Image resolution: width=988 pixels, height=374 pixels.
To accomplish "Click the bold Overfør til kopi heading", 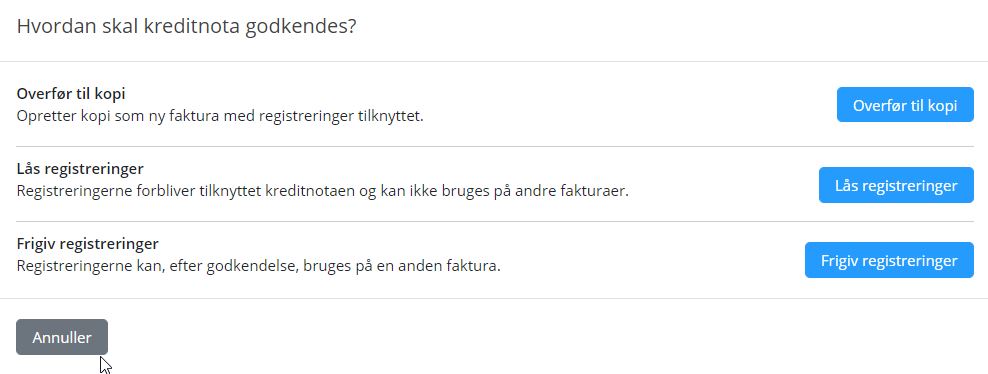I will coord(71,94).
